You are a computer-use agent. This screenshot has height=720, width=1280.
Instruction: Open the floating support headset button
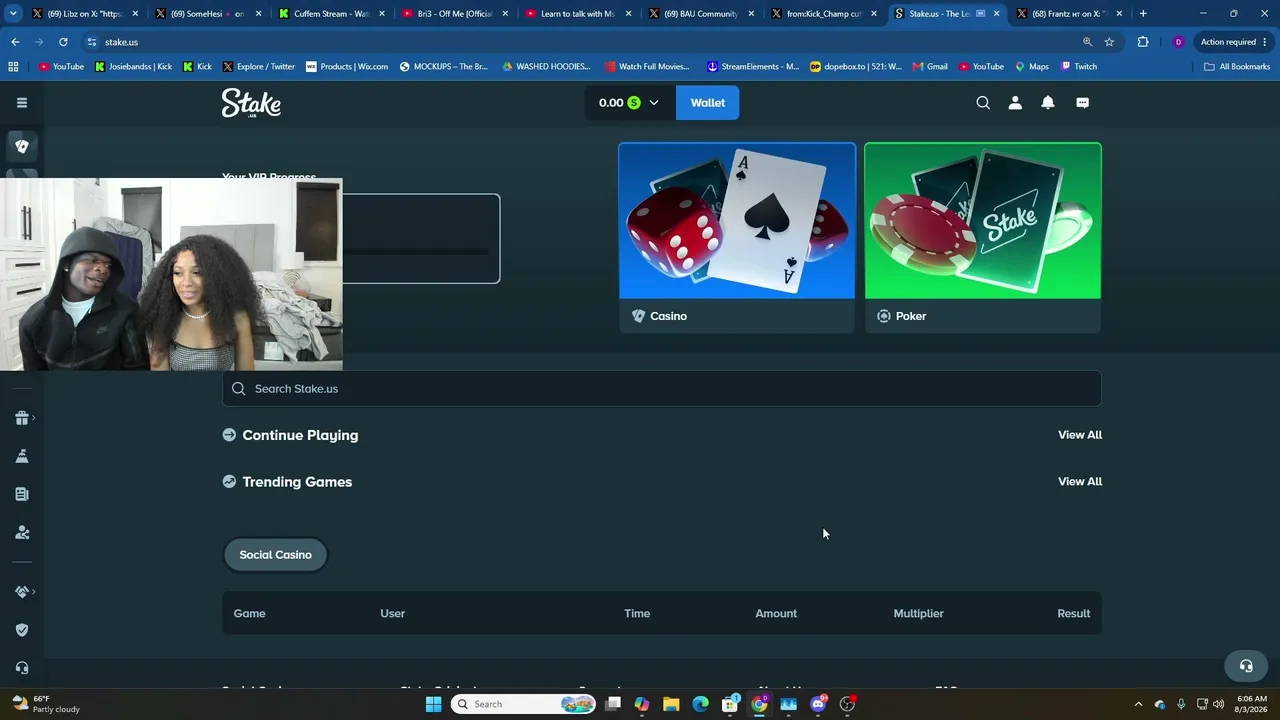click(1246, 666)
